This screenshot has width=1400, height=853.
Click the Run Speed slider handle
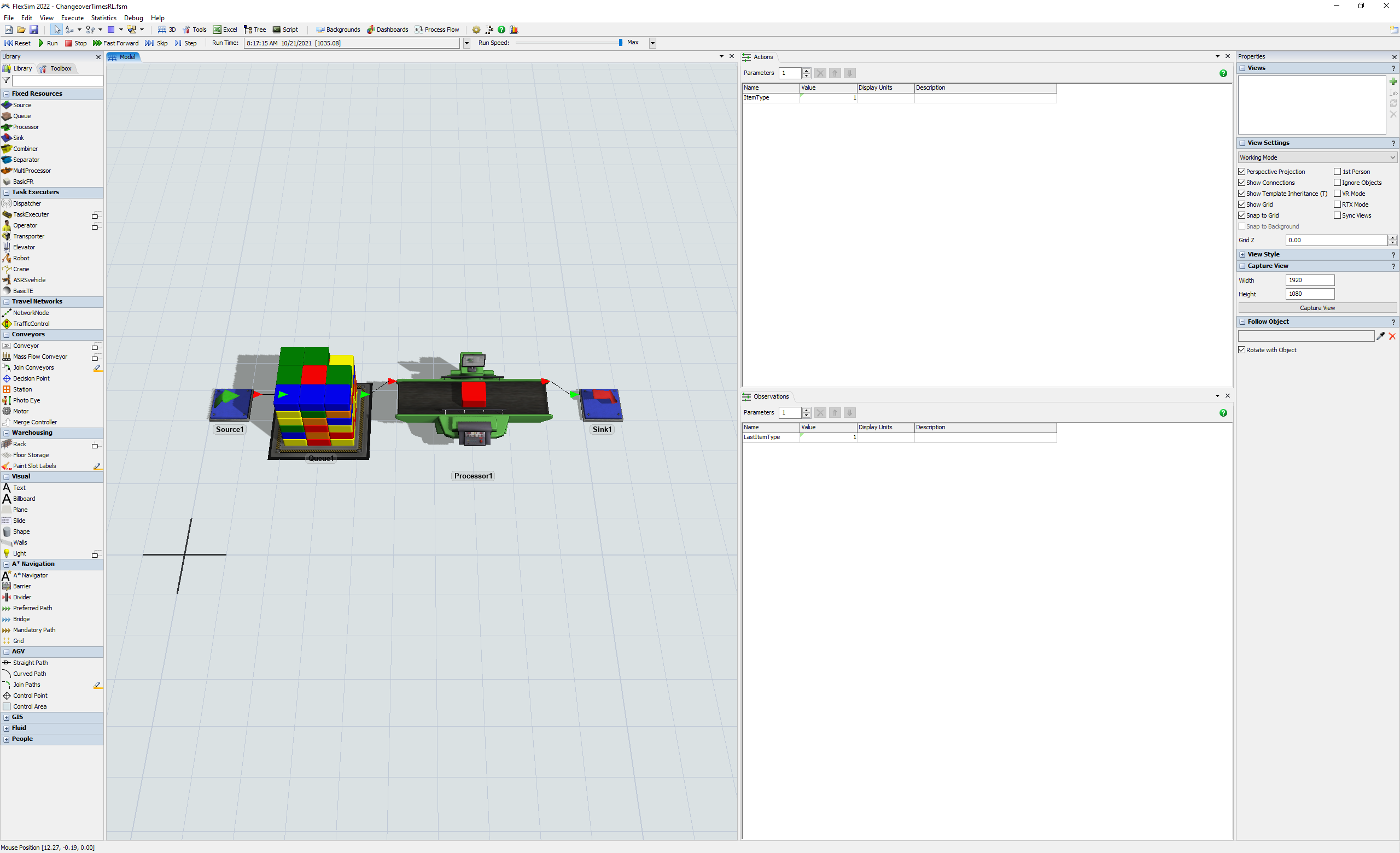[x=621, y=43]
